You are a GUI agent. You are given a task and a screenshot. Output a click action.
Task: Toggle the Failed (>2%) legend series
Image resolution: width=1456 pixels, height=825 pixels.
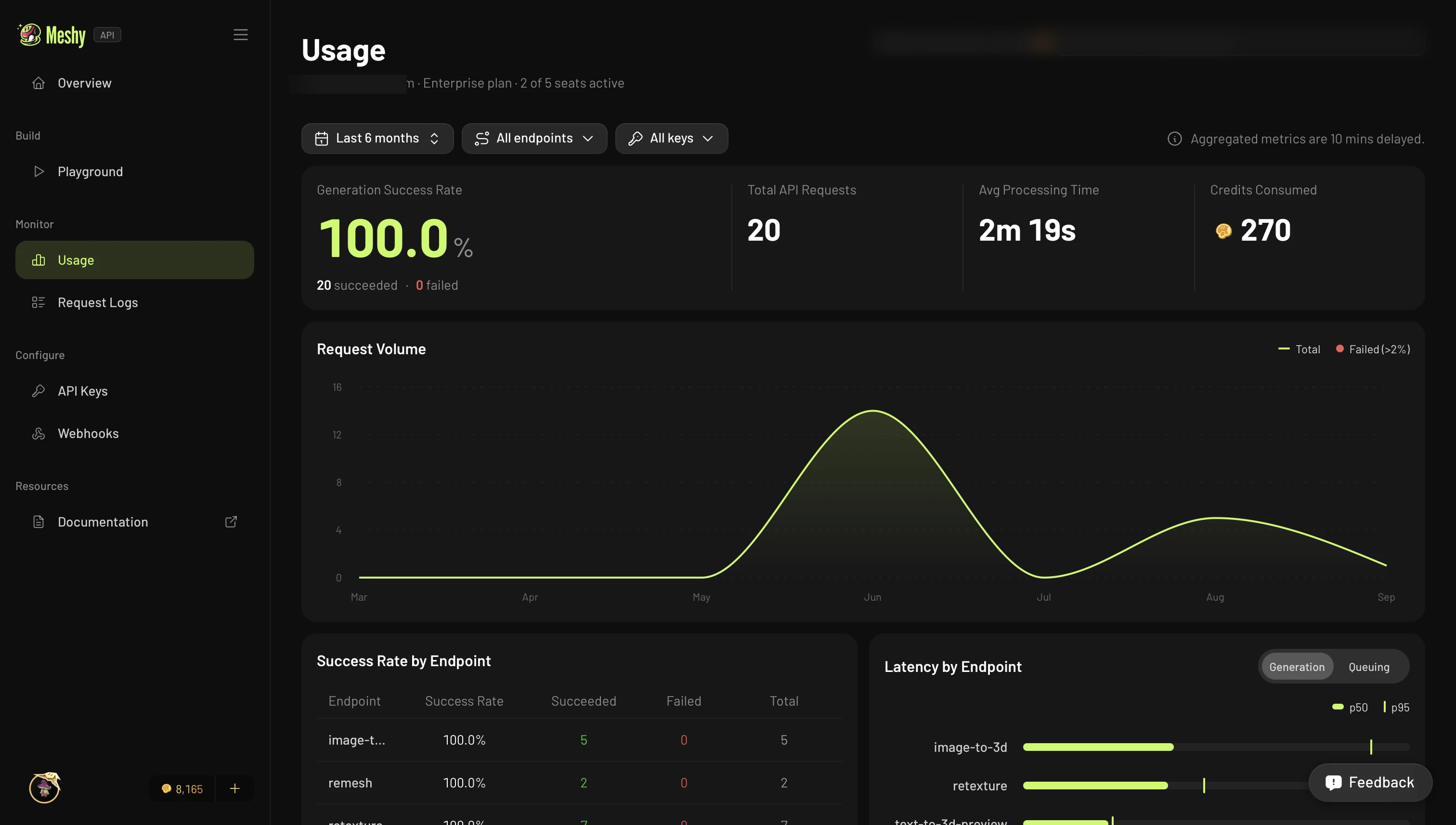click(x=1373, y=349)
